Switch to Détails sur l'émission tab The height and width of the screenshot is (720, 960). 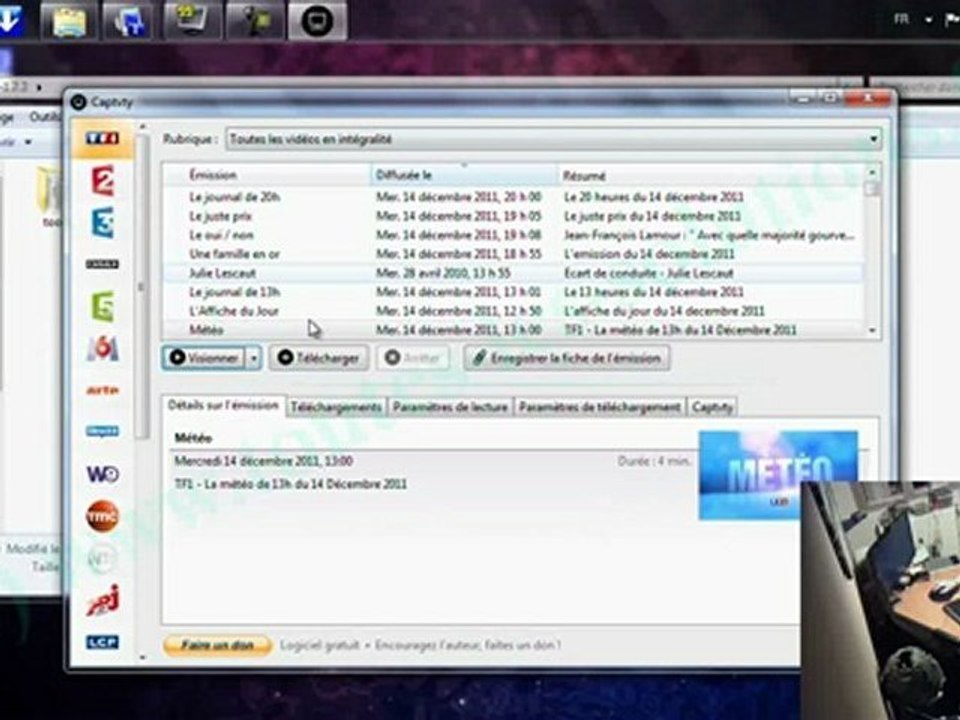point(223,405)
